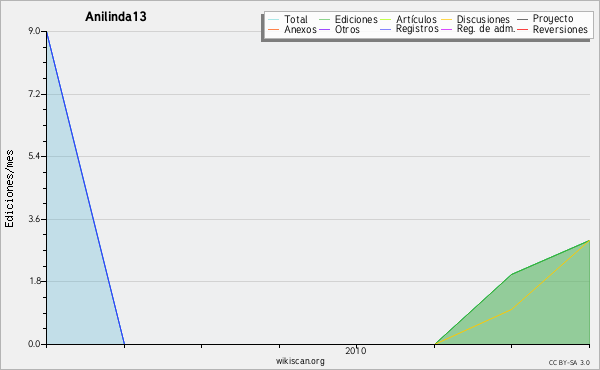Click the light blue Total legend line

pyautogui.click(x=274, y=19)
